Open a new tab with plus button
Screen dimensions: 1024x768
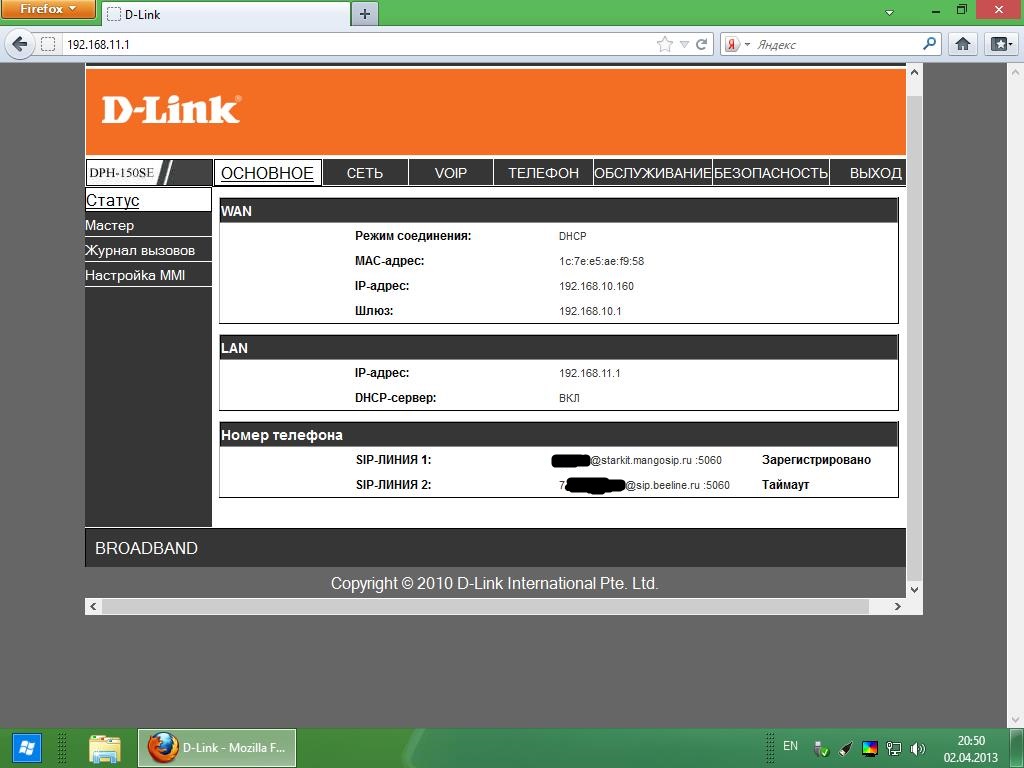point(365,14)
